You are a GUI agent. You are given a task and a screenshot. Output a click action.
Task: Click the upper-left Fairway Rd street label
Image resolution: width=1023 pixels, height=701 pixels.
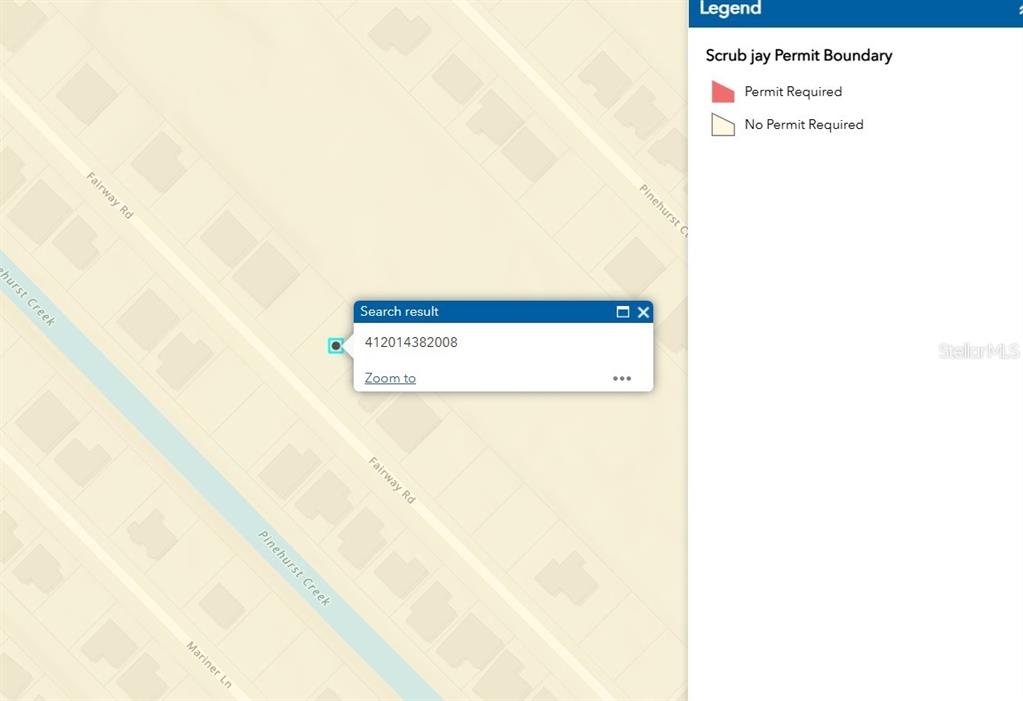click(x=110, y=195)
